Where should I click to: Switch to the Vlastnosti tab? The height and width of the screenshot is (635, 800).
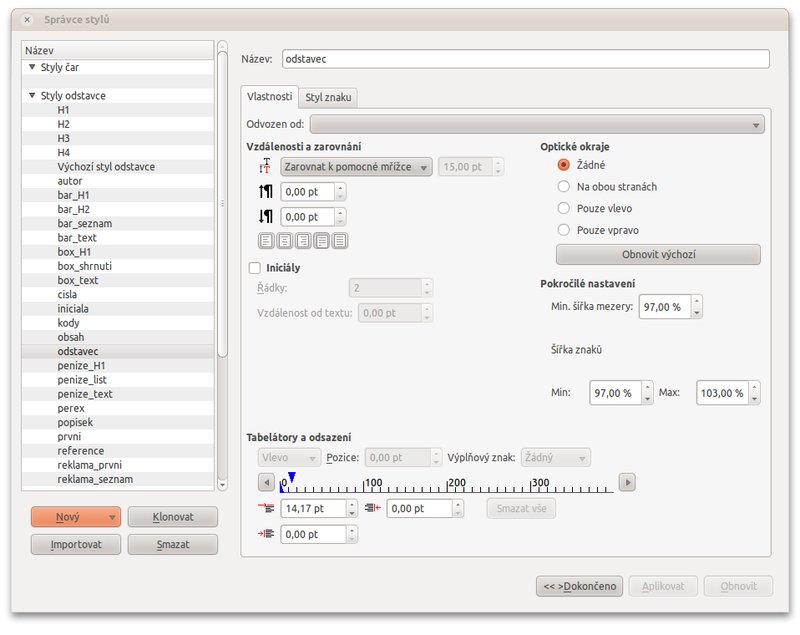pos(269,96)
